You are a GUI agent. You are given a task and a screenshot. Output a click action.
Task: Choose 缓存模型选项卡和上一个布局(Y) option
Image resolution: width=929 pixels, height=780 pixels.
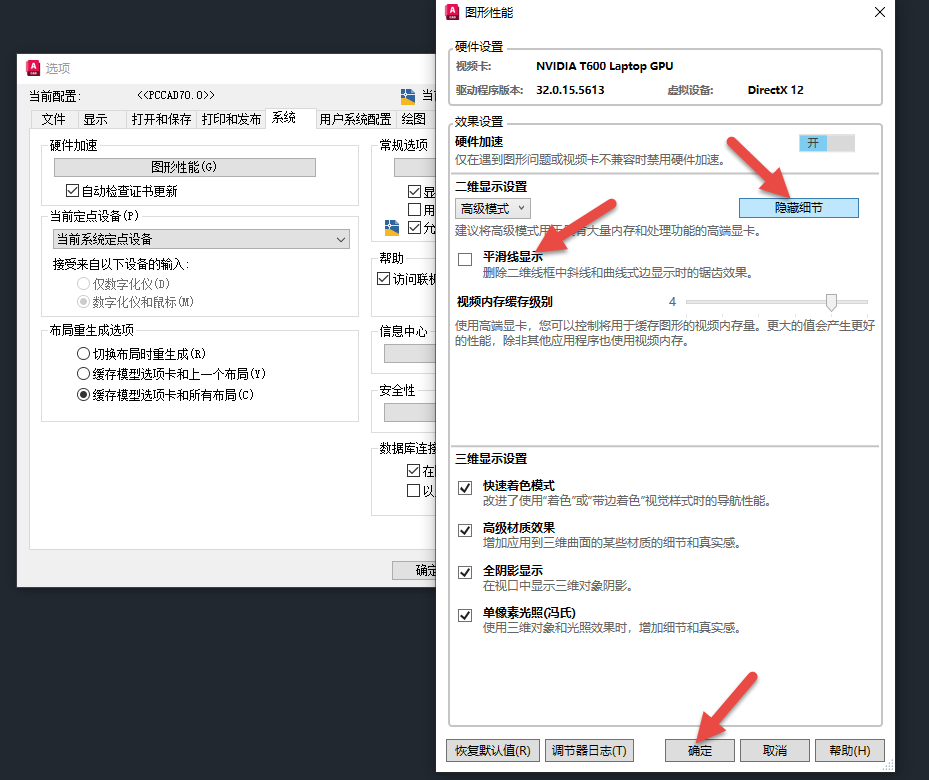(83, 374)
